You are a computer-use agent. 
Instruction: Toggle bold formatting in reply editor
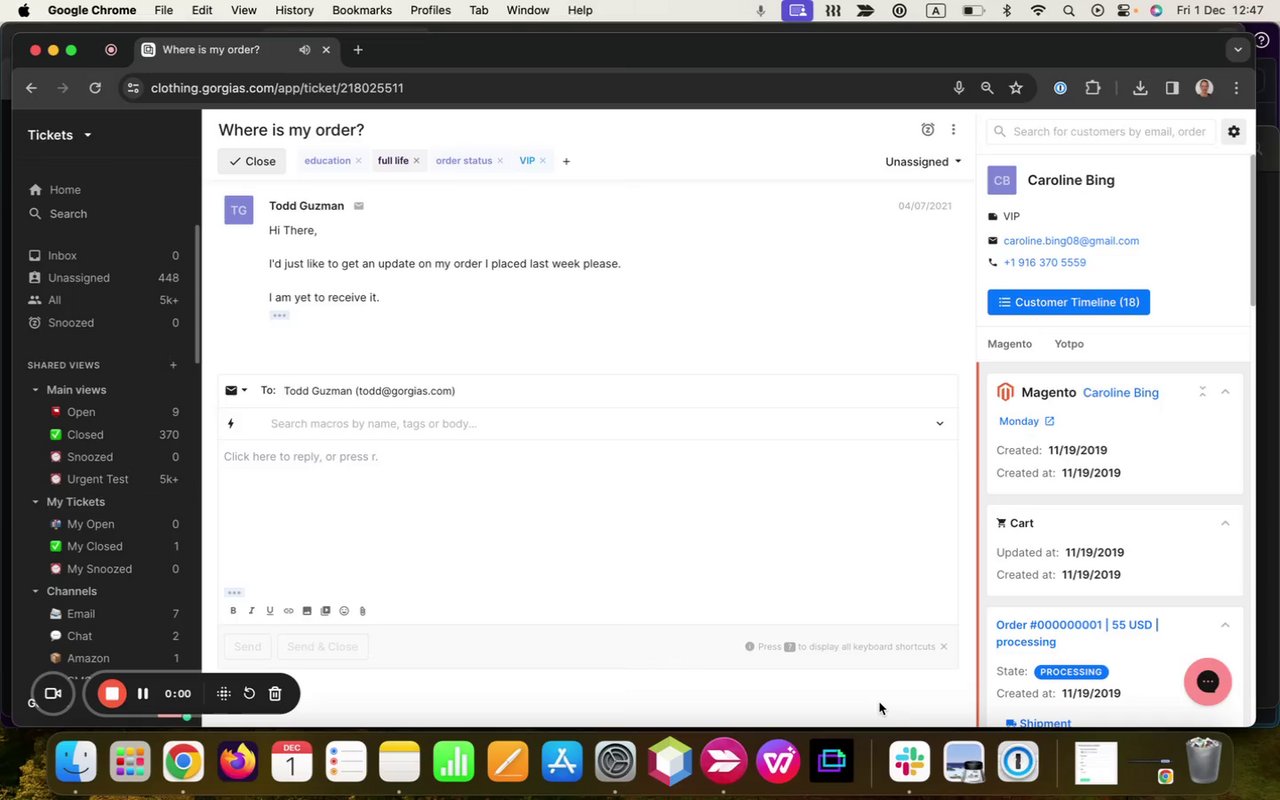pos(233,611)
